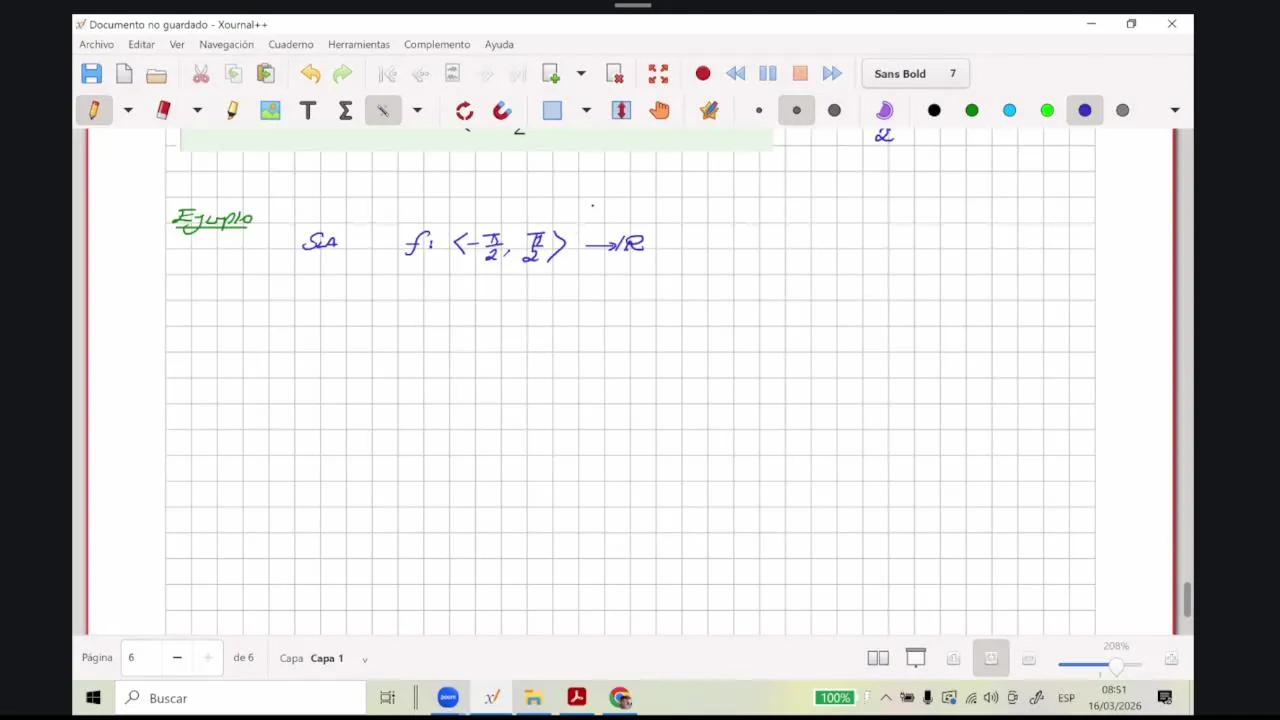Activate the Hand tool
The height and width of the screenshot is (720, 1280).
tap(659, 110)
